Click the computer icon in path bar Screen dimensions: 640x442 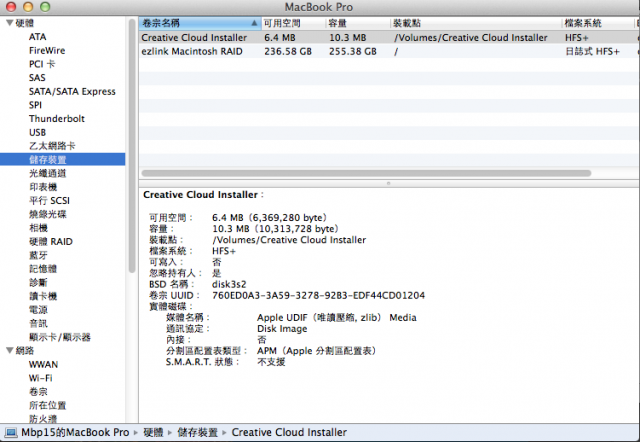10,432
